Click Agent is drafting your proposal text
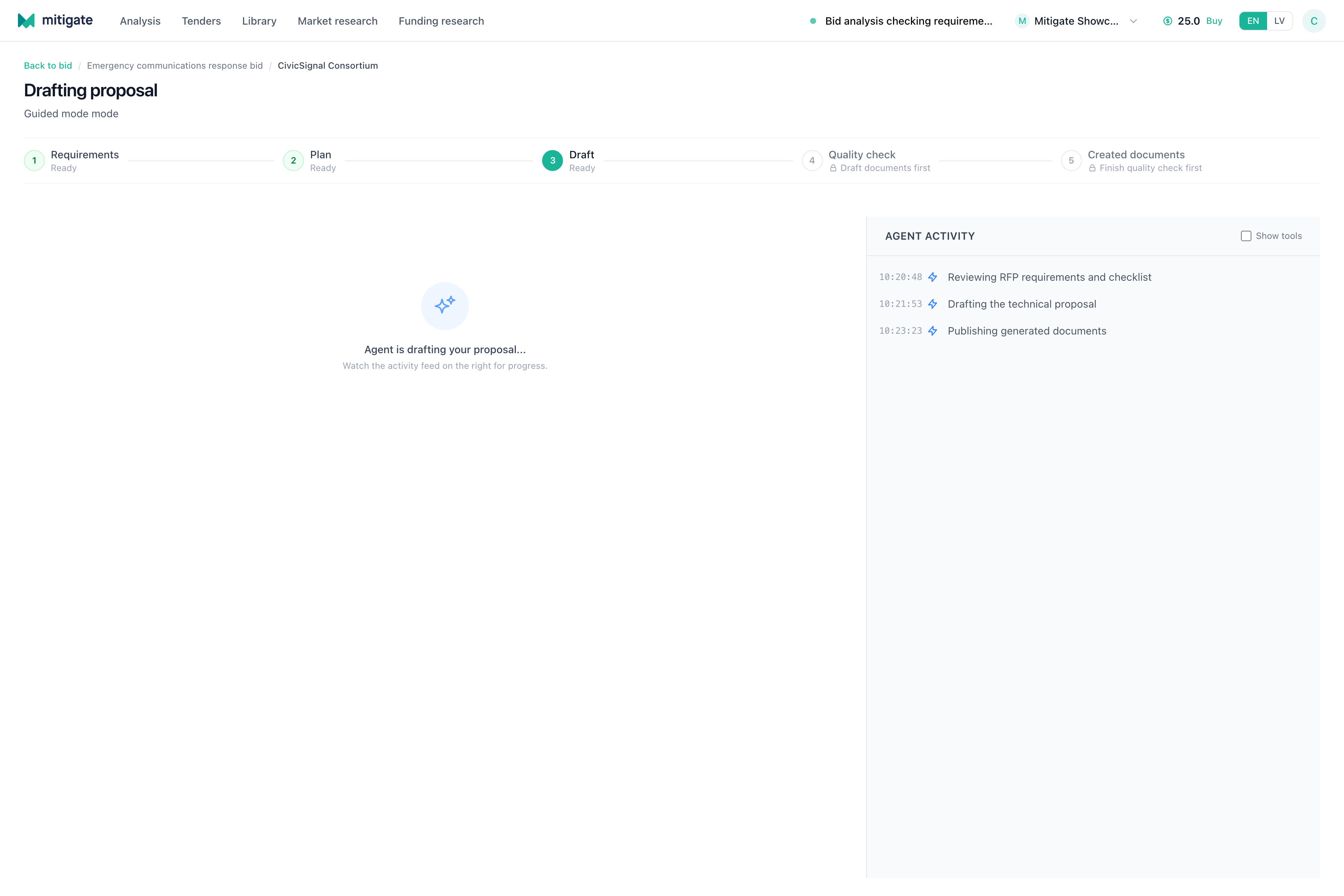The image size is (1344, 896). coord(445,350)
